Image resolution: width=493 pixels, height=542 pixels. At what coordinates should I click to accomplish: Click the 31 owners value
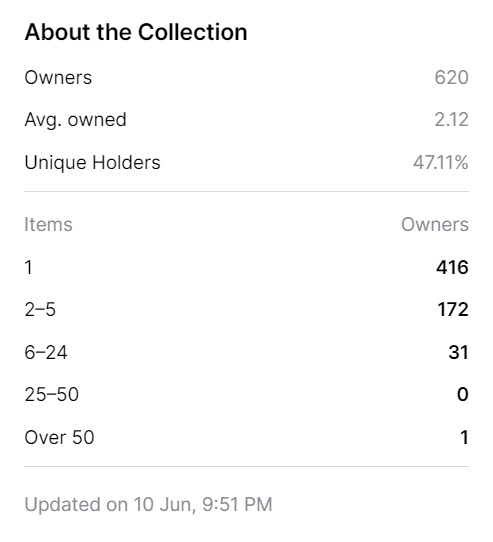click(458, 352)
